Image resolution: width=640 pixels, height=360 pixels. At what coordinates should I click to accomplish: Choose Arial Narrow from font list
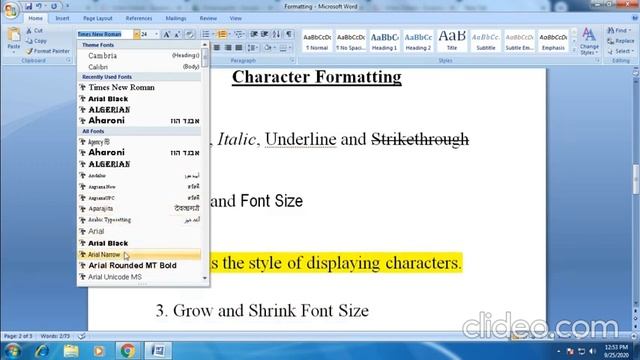pyautogui.click(x=139, y=254)
